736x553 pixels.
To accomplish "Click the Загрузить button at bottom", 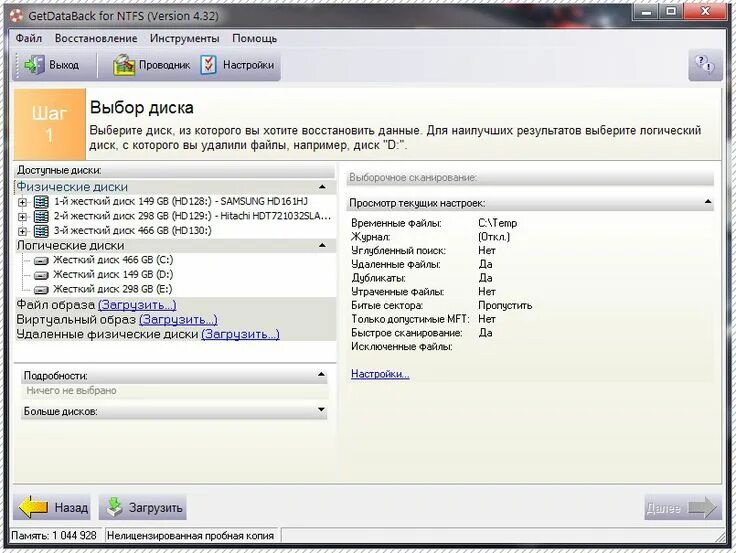I will (143, 507).
